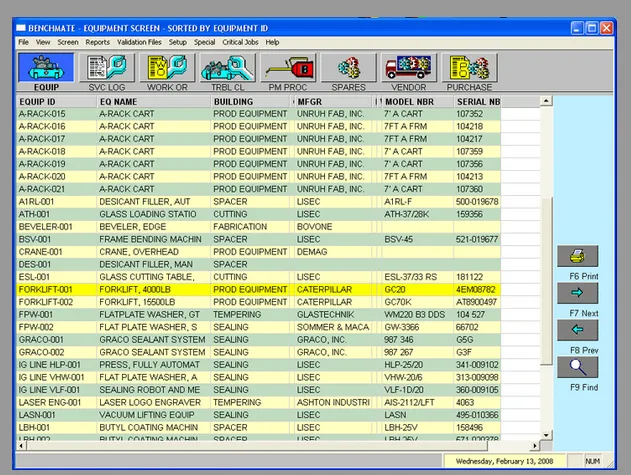Open the Screen menu
Image resolution: width=631 pixels, height=475 pixels.
pyautogui.click(x=68, y=42)
